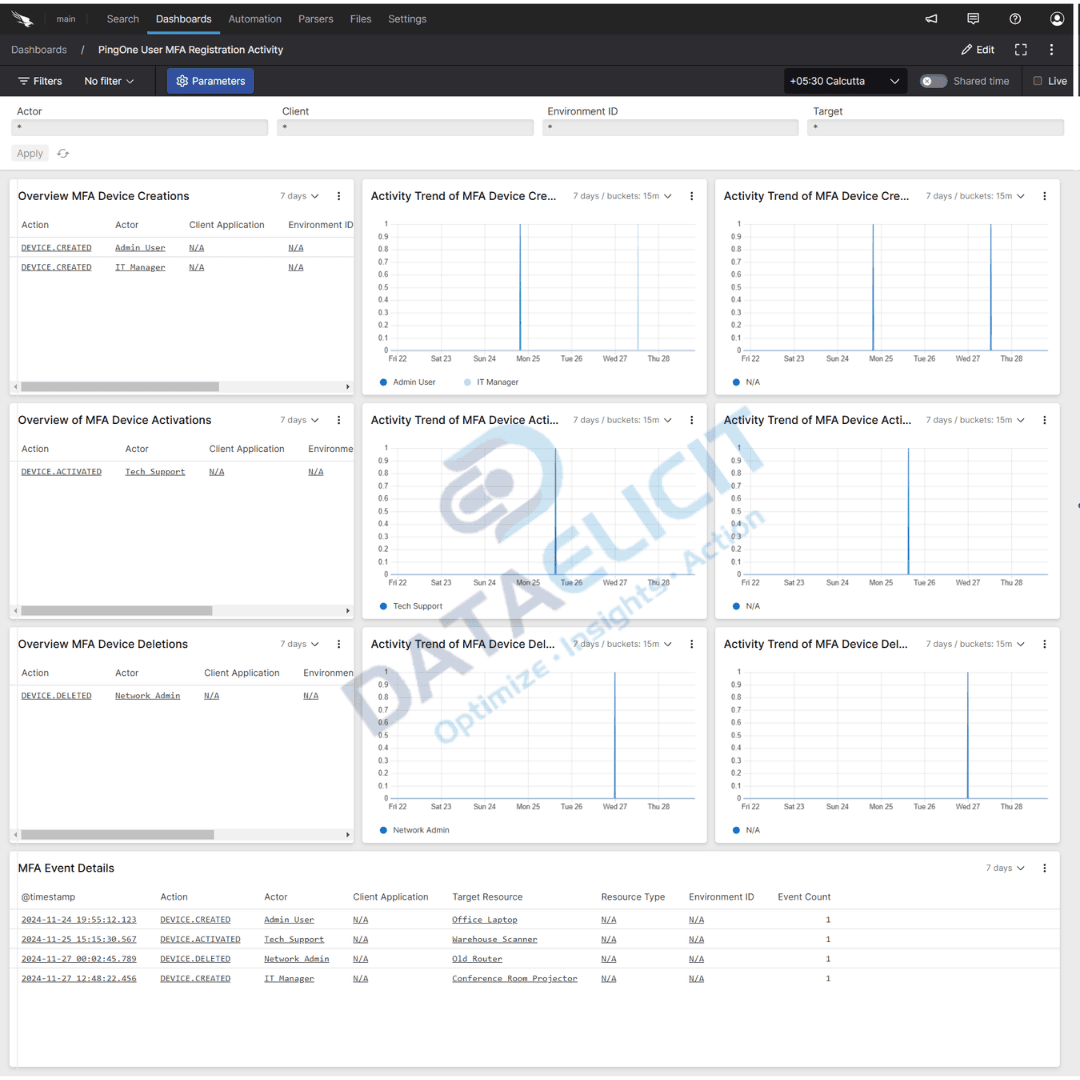Image resolution: width=1080 pixels, height=1080 pixels.
Task: Switch to the Automation tab
Action: click(x=255, y=18)
